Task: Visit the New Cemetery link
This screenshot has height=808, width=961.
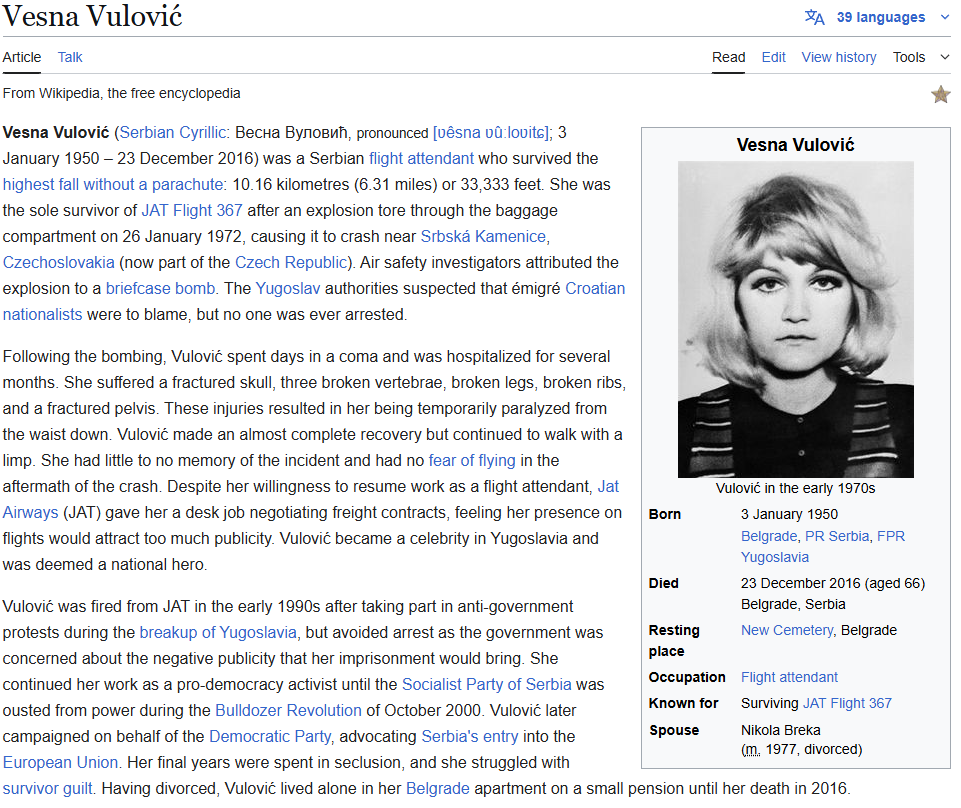Action: 787,630
